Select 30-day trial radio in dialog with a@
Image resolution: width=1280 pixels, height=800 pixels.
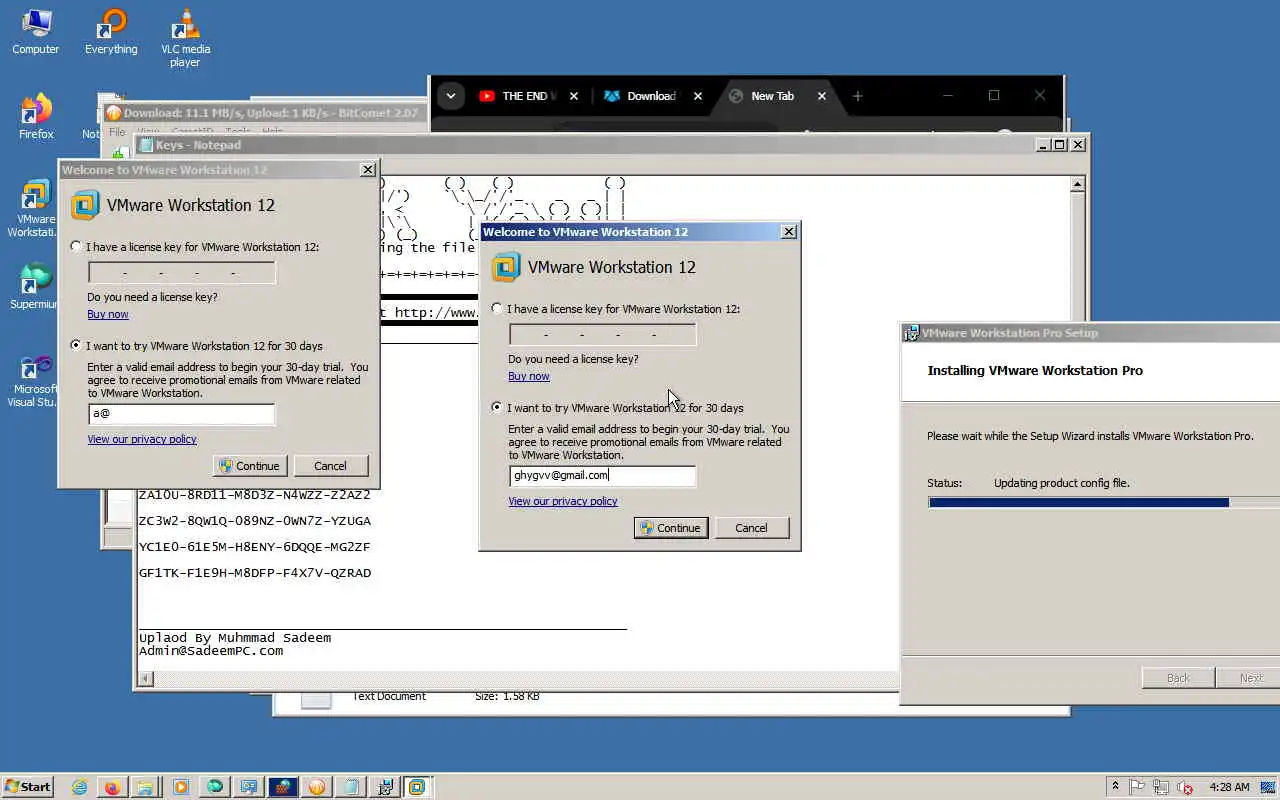pyautogui.click(x=77, y=345)
